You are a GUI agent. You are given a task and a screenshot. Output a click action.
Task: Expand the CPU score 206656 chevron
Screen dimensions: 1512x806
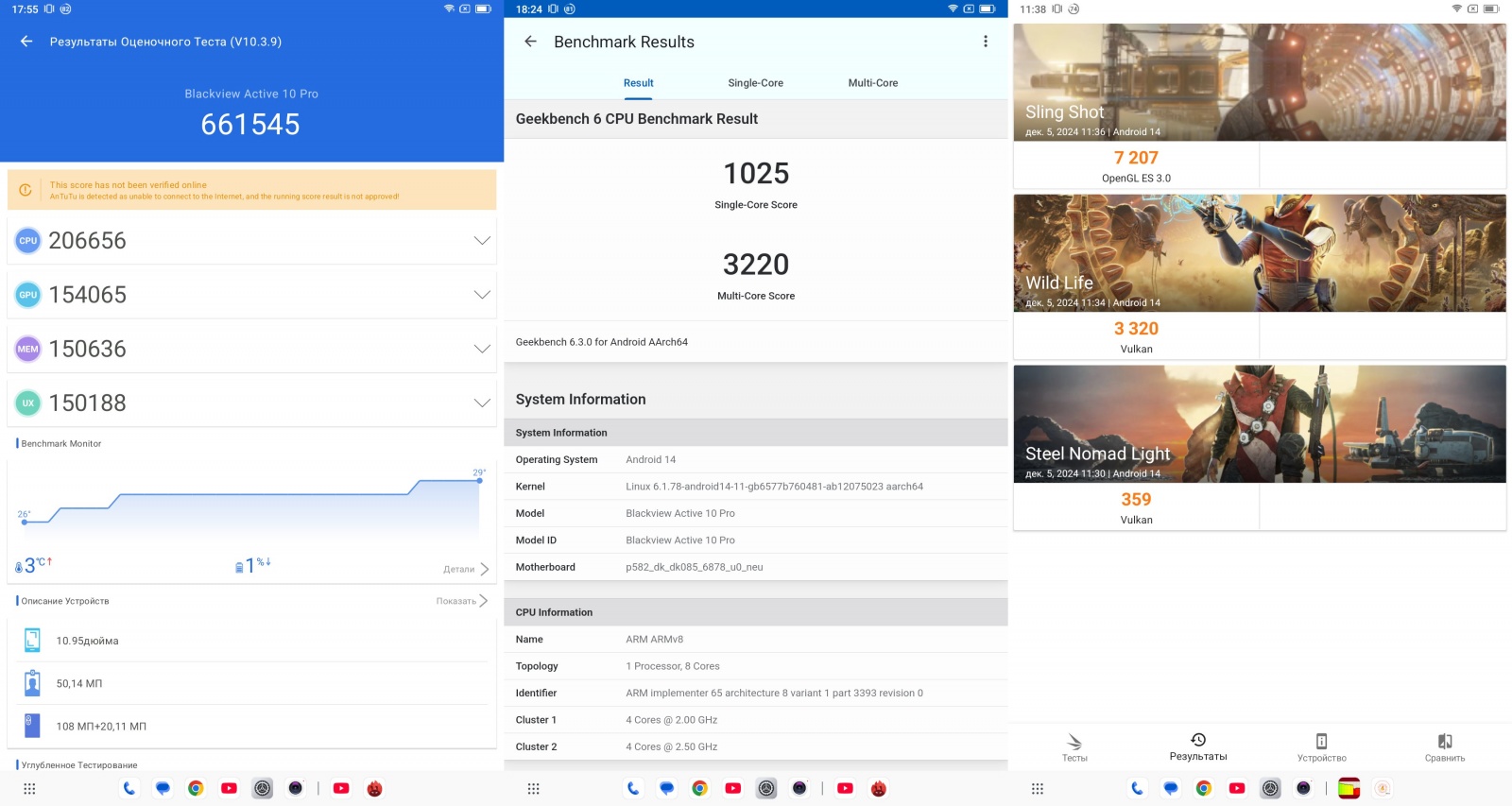point(482,241)
